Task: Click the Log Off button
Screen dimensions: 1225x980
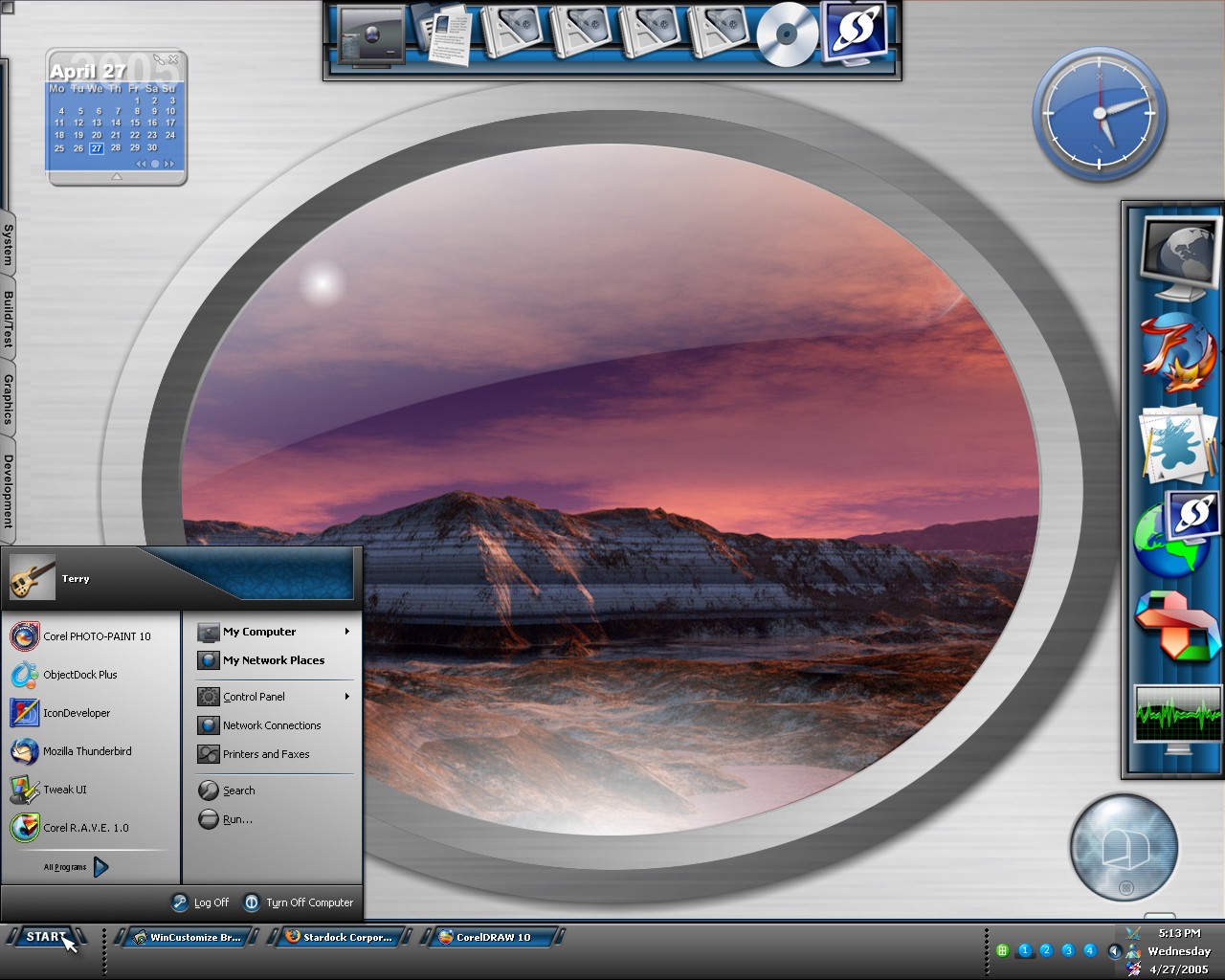Action: [x=201, y=902]
